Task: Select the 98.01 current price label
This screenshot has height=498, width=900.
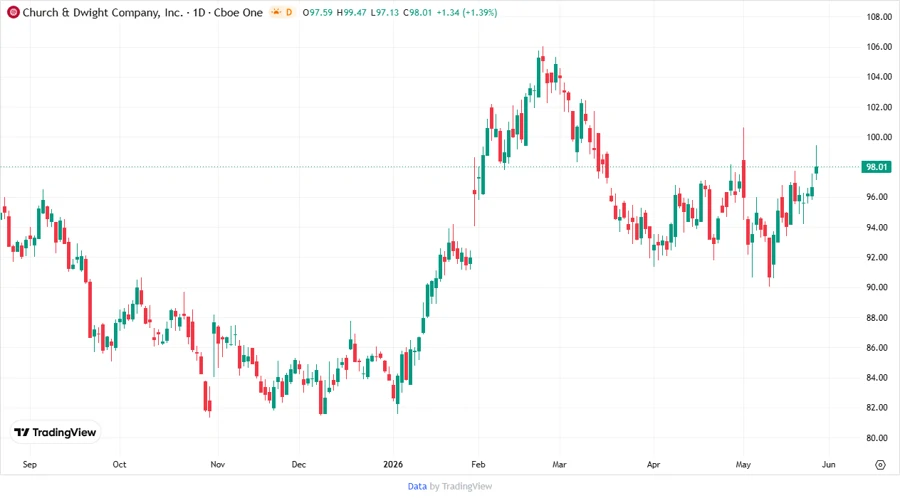Action: 876,167
